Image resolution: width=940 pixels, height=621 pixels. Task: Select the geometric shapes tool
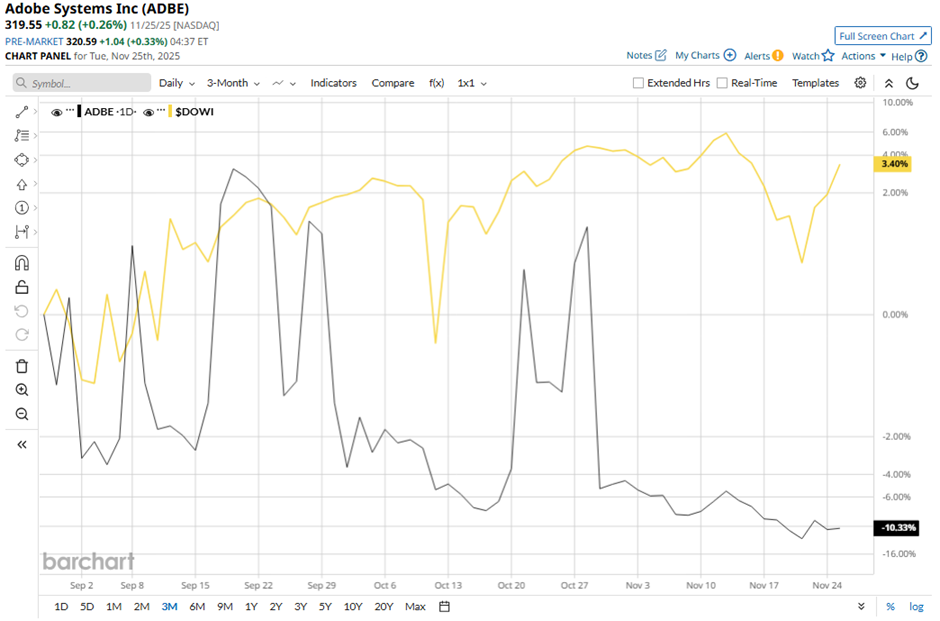coord(22,160)
